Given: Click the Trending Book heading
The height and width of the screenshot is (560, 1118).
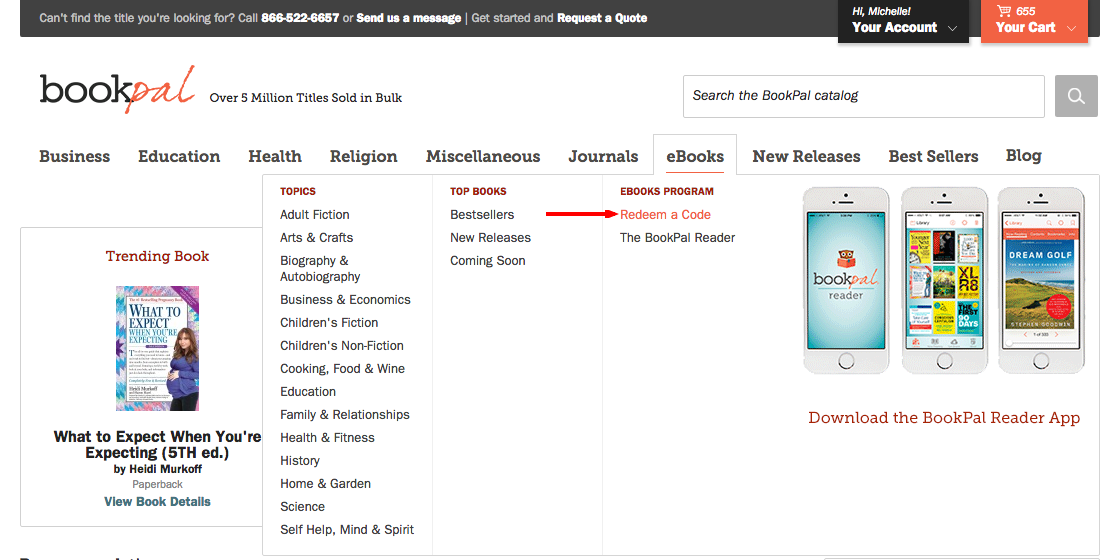Looking at the screenshot, I should (158, 256).
